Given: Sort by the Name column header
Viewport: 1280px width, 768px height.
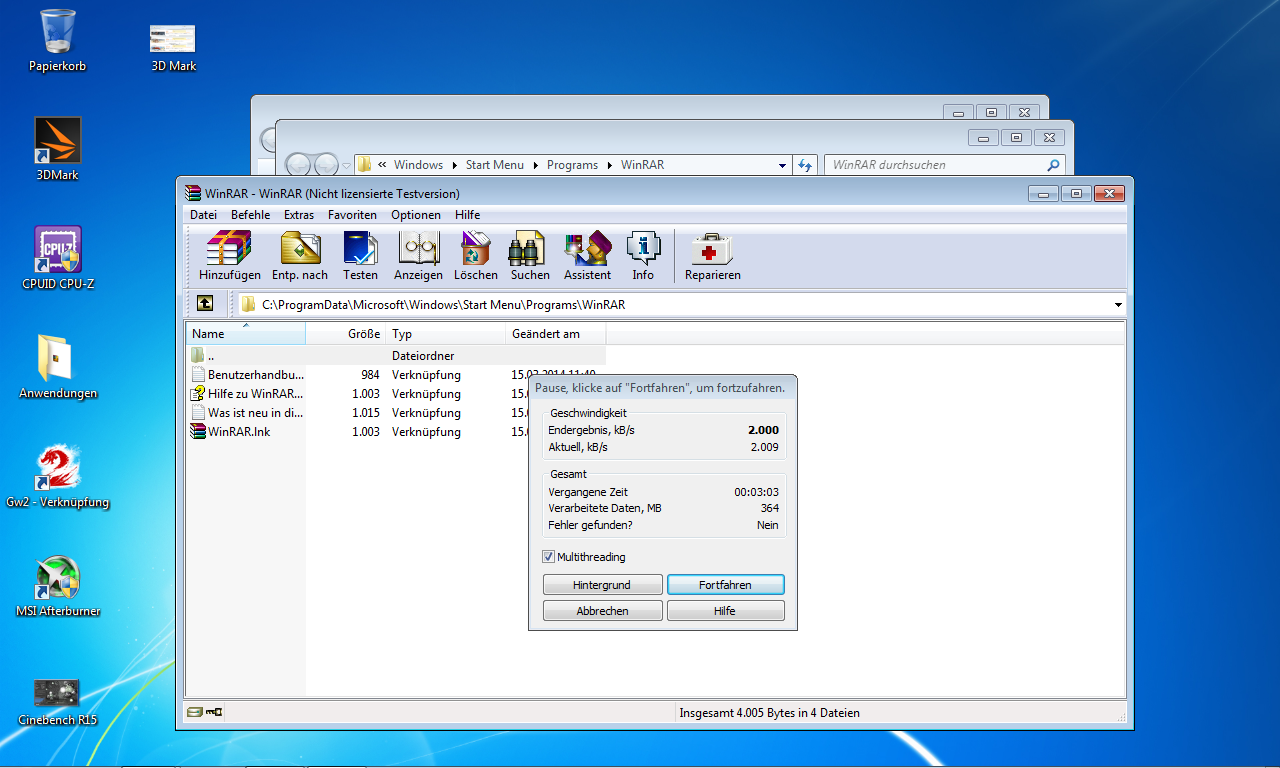Looking at the screenshot, I should [246, 334].
